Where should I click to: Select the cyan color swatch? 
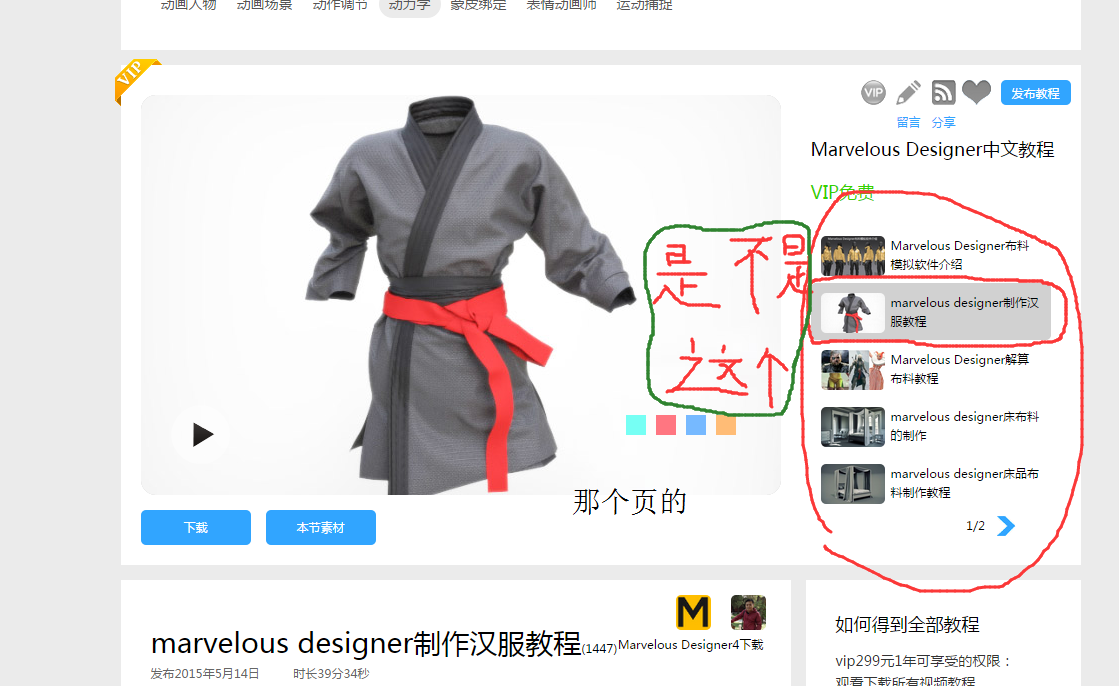coord(636,425)
